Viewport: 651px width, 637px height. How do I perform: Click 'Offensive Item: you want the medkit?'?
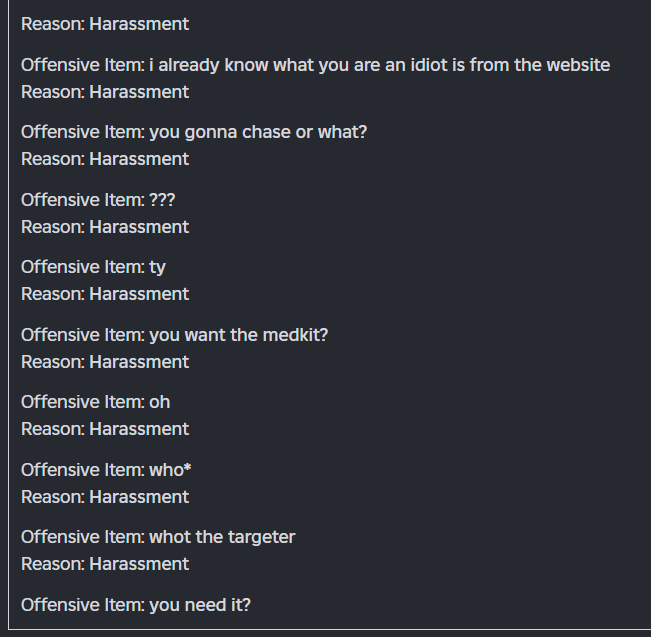(x=174, y=335)
